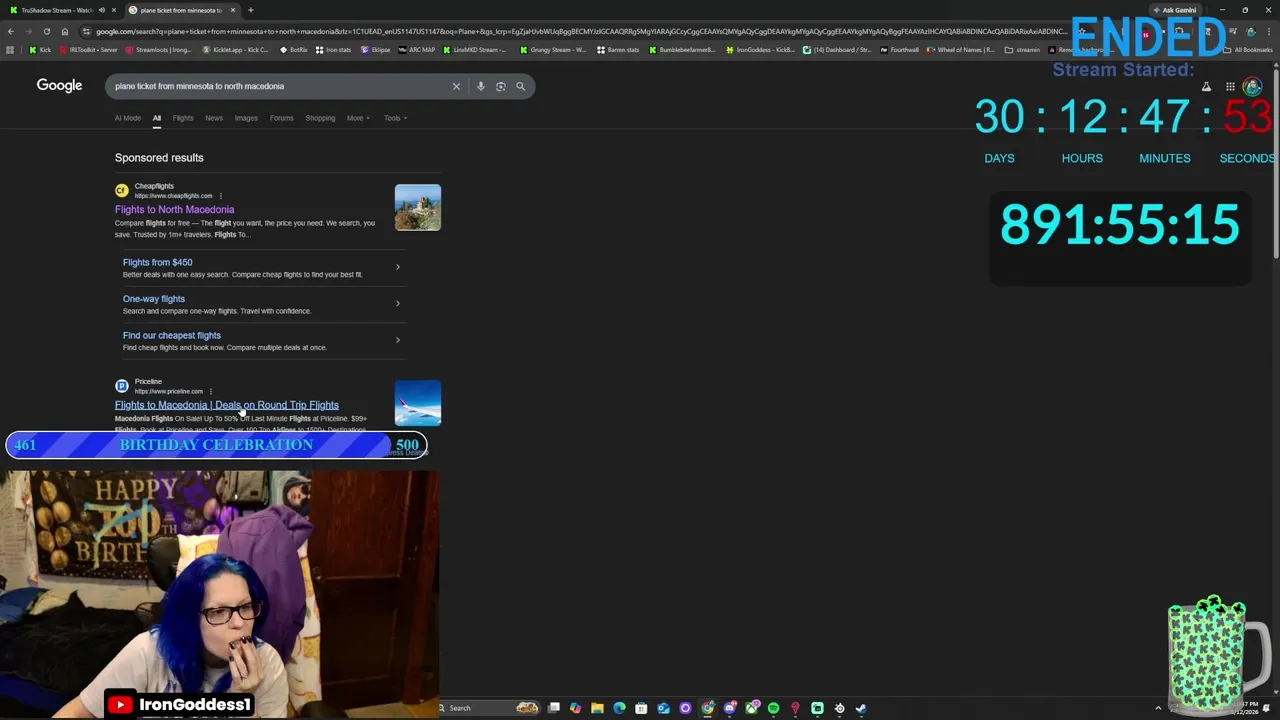
Task: Open the Wheel of Names bookmark
Action: [x=961, y=49]
